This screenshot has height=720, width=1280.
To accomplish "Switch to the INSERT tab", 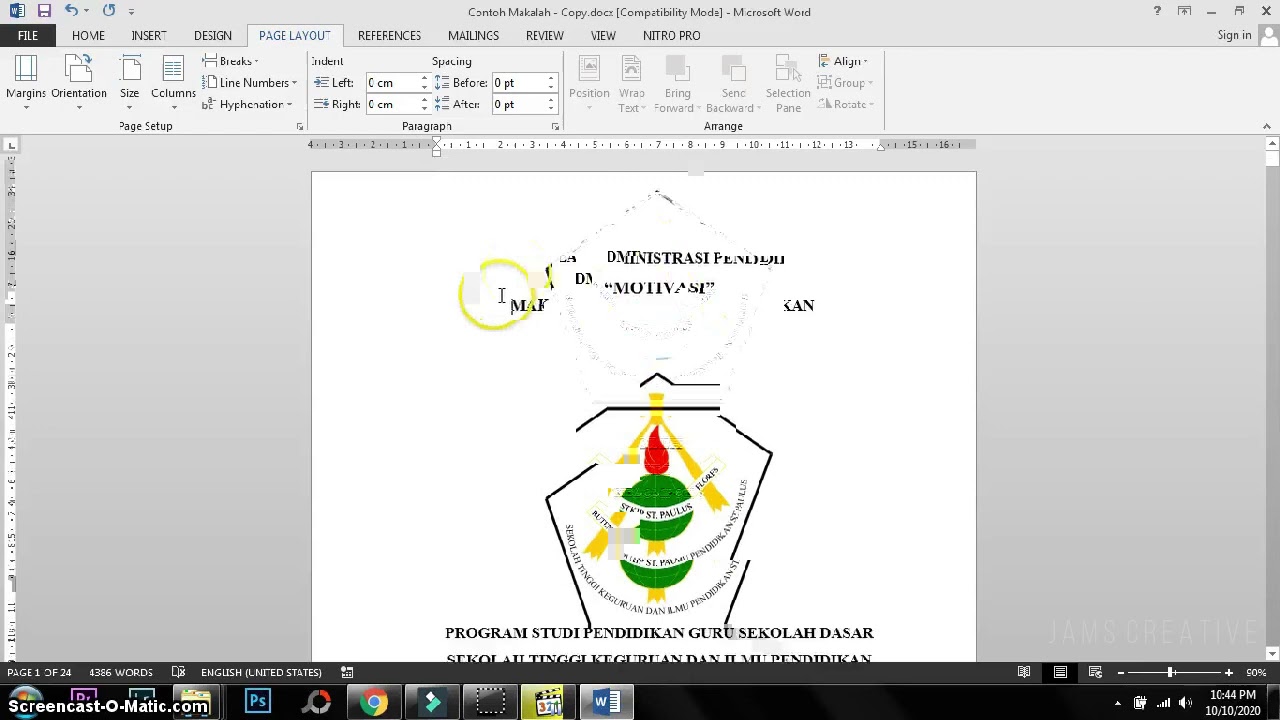I will [149, 35].
